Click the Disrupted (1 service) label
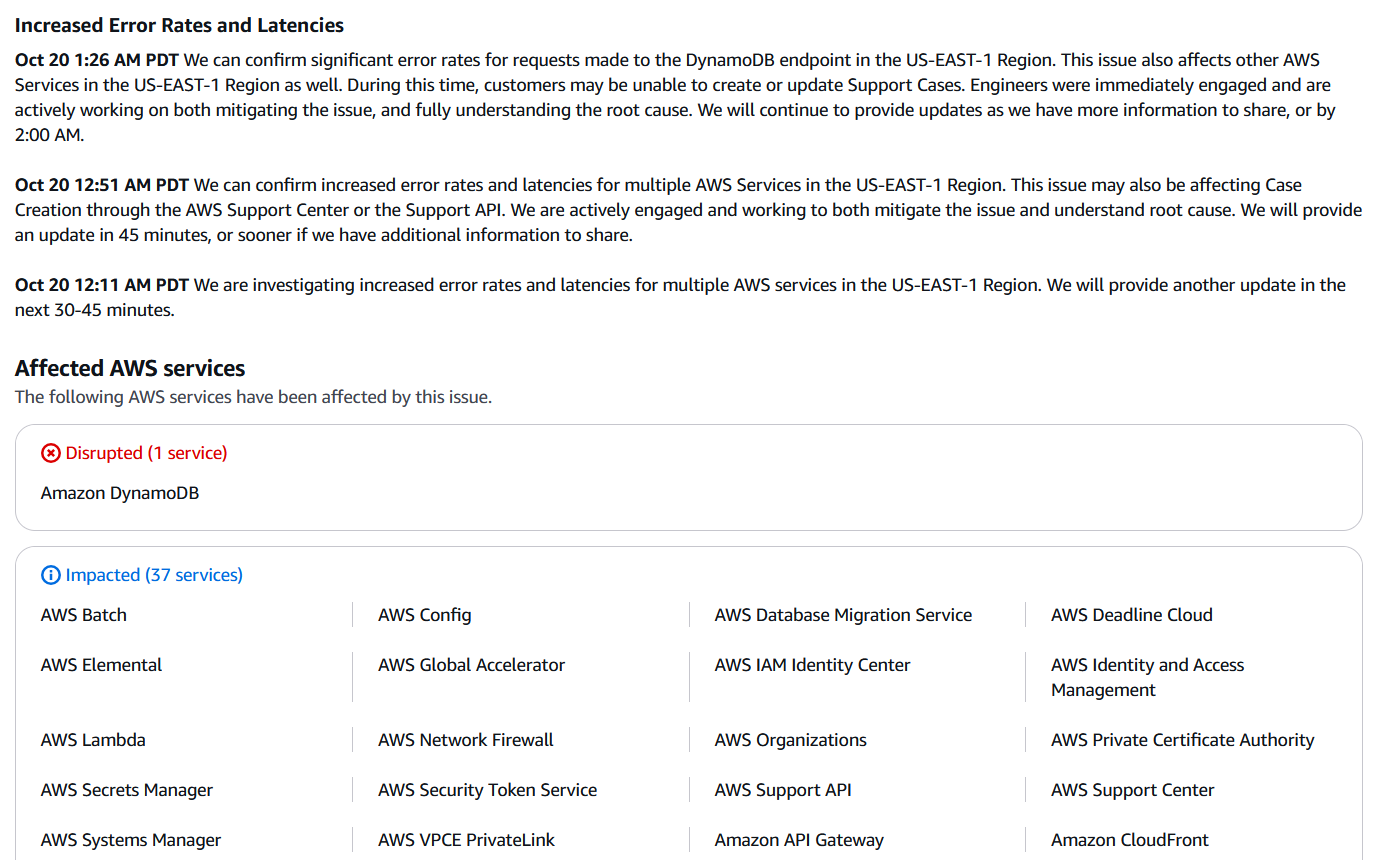Screen dimensions: 1377x860 point(146,453)
